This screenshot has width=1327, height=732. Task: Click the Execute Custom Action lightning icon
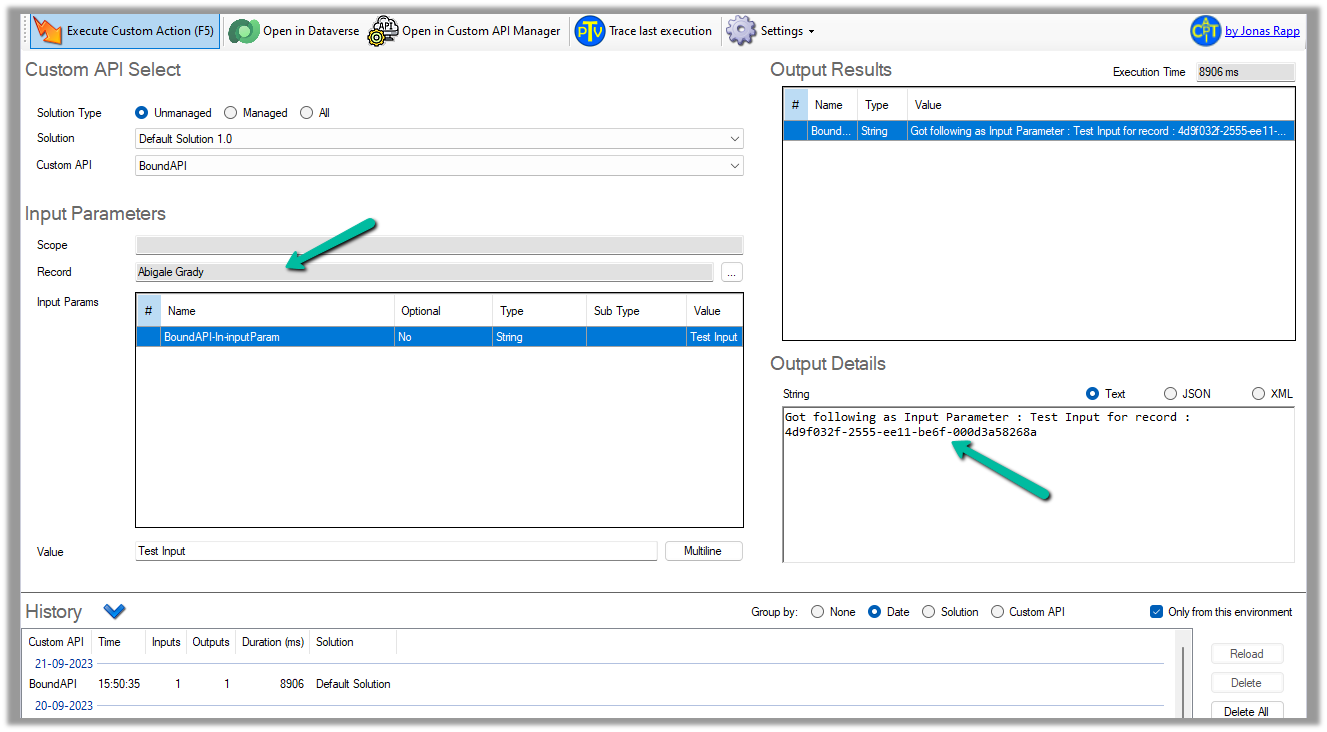[x=48, y=31]
